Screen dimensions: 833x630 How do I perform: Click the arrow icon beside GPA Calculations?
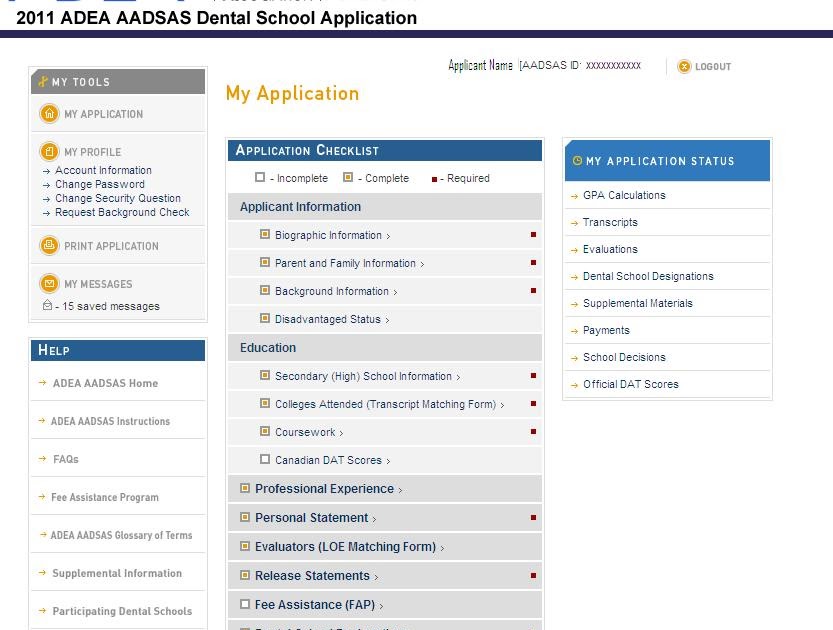574,196
